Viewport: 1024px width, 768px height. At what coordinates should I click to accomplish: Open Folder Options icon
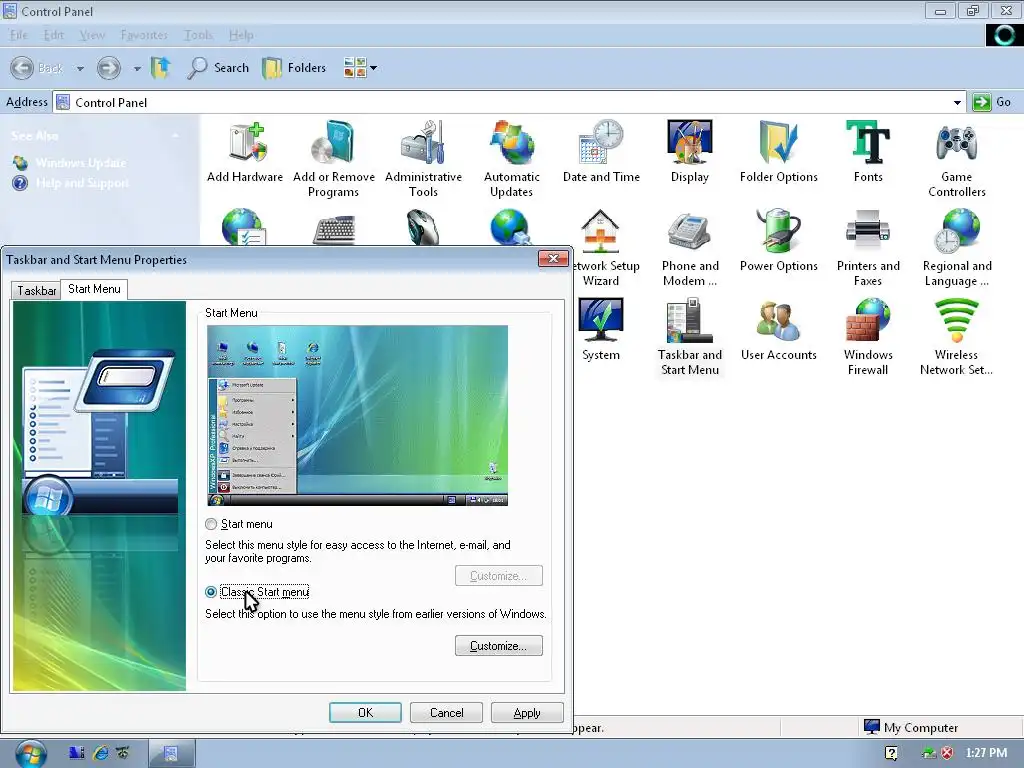click(778, 152)
